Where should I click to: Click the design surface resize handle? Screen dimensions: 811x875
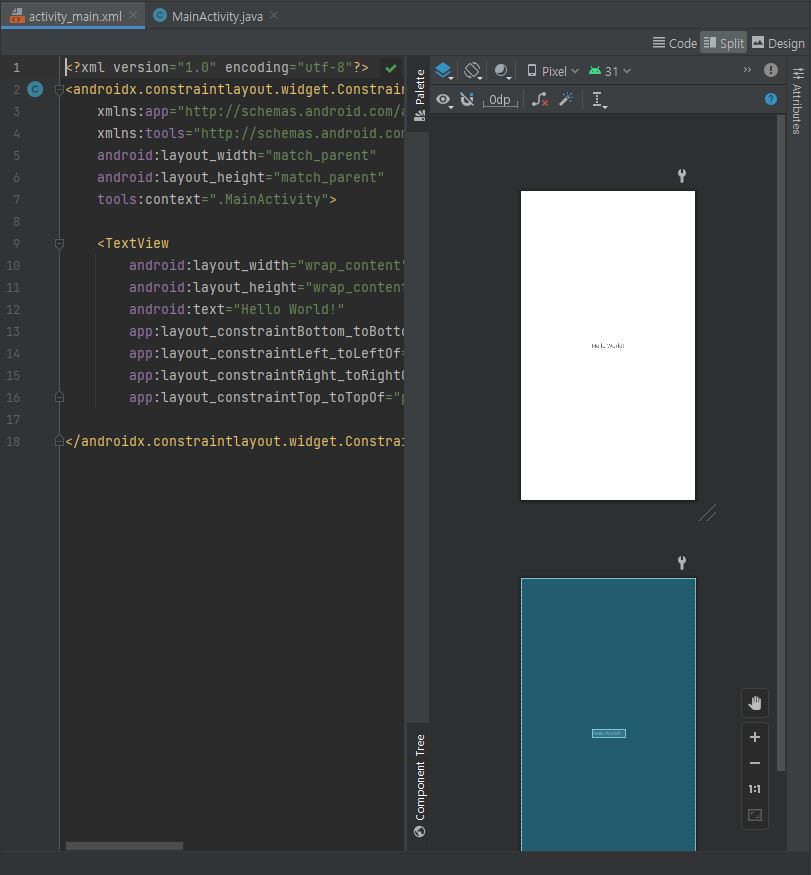707,513
